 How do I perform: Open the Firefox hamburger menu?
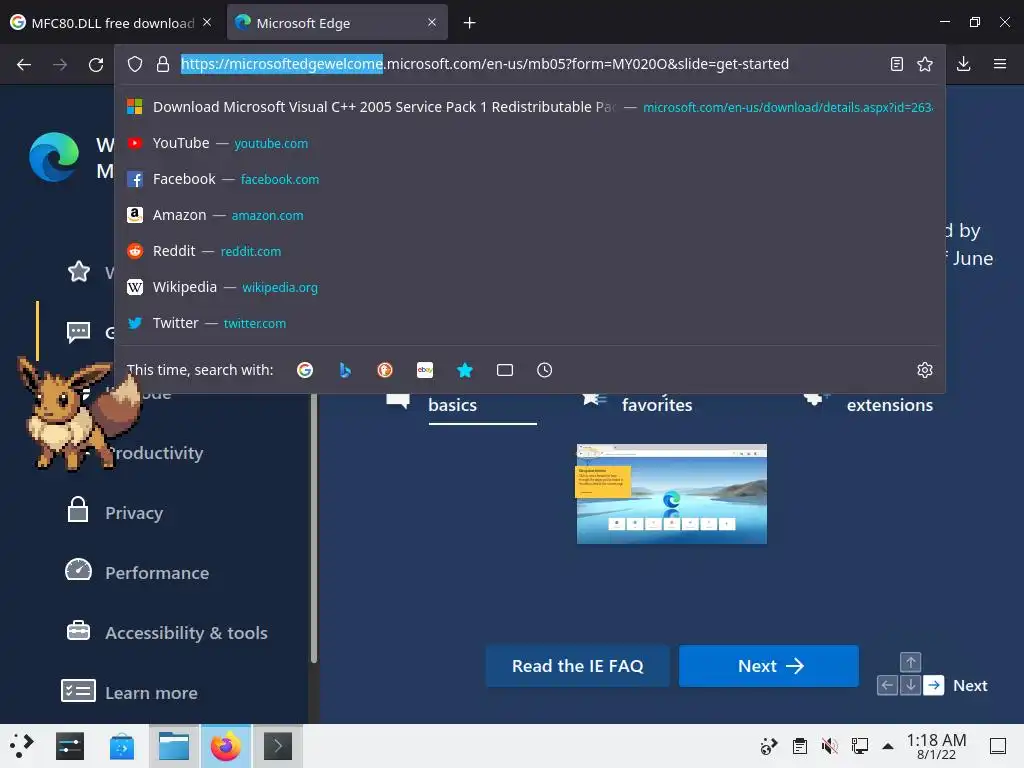pos(1000,64)
